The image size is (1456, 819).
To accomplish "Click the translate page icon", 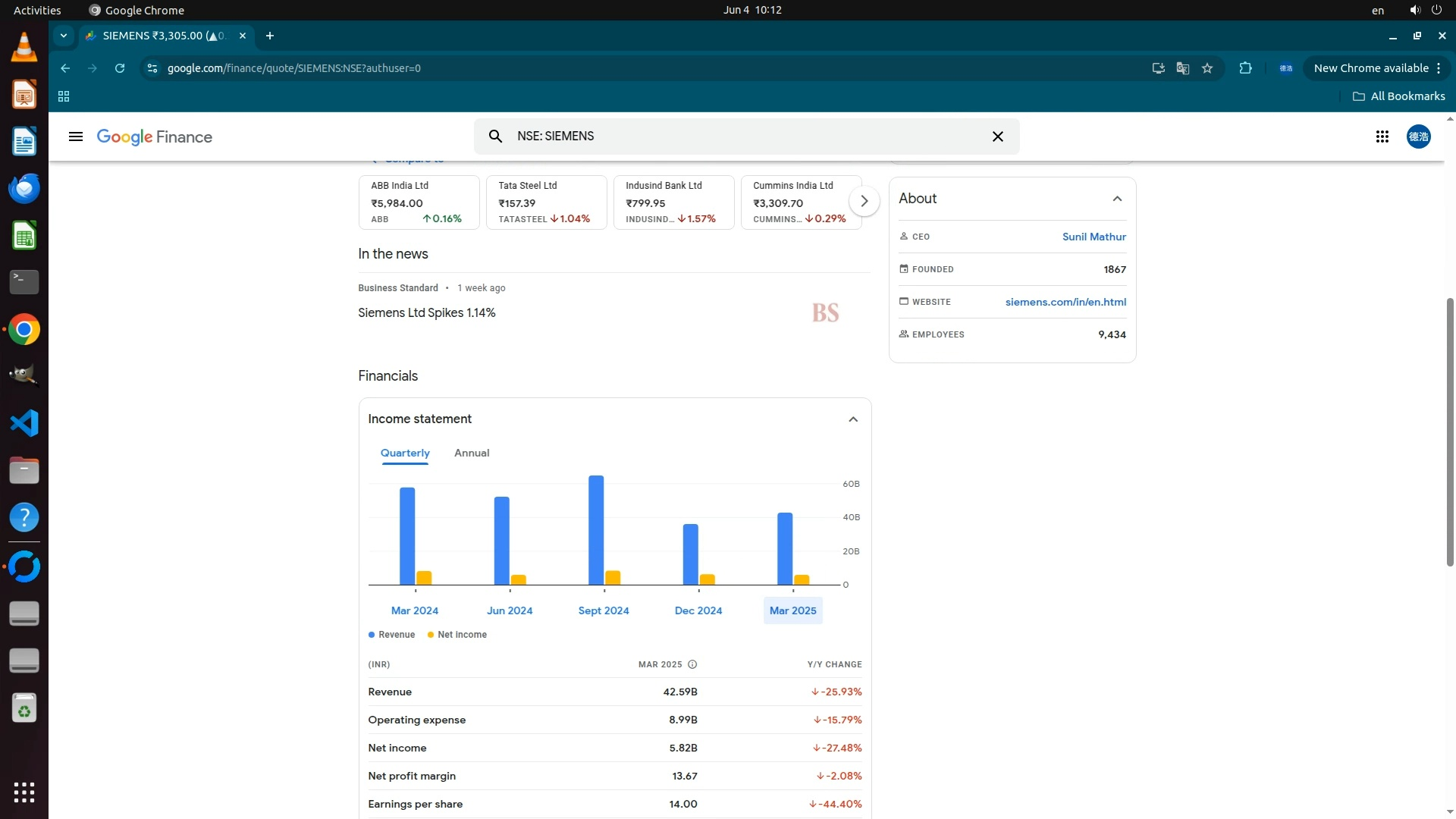I will coord(1182,68).
